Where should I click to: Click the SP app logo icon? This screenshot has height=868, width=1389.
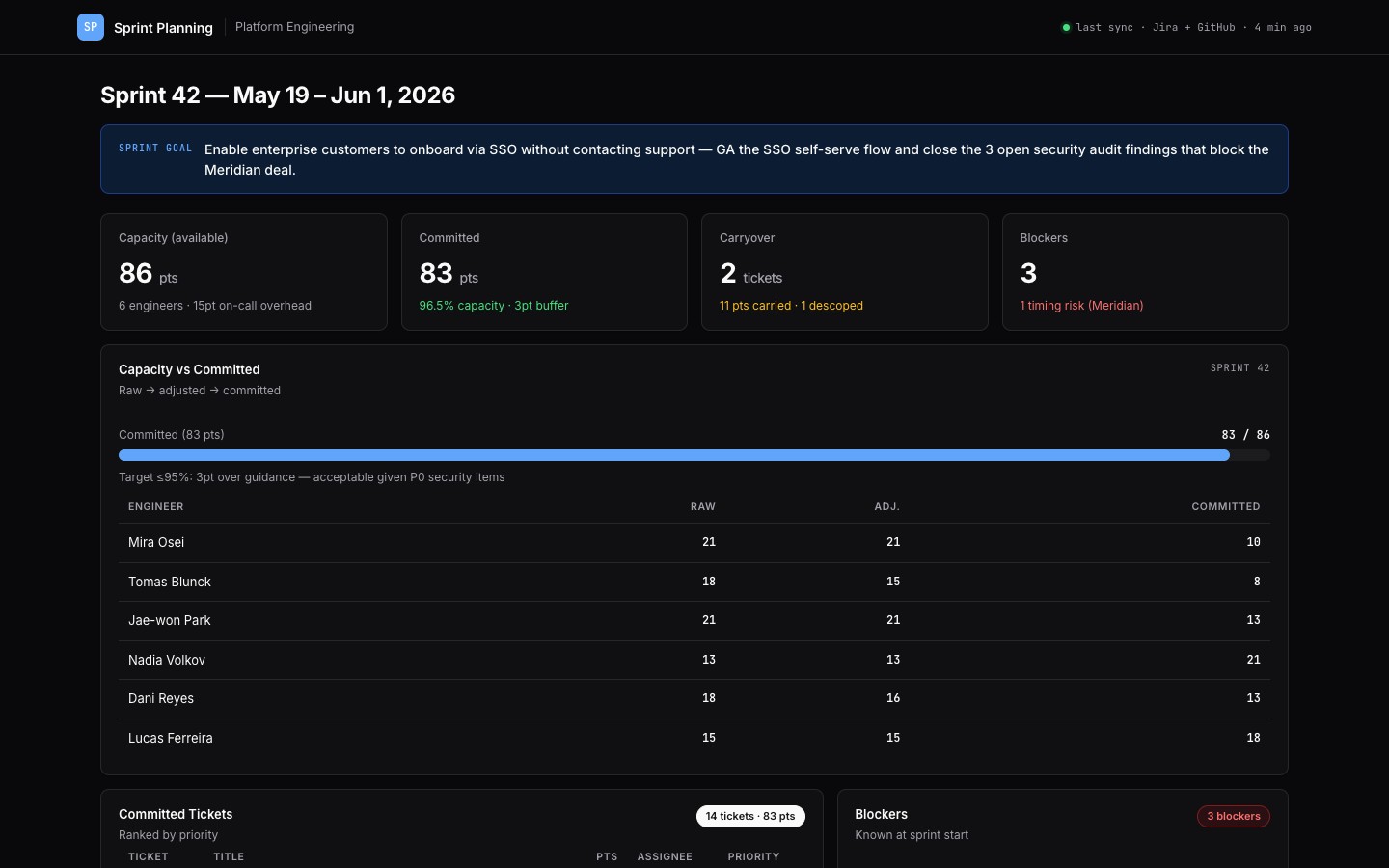point(91,27)
